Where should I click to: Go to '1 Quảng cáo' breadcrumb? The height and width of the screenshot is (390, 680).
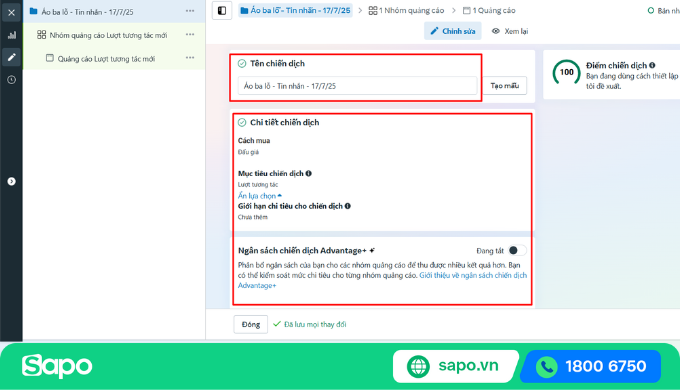point(489,10)
